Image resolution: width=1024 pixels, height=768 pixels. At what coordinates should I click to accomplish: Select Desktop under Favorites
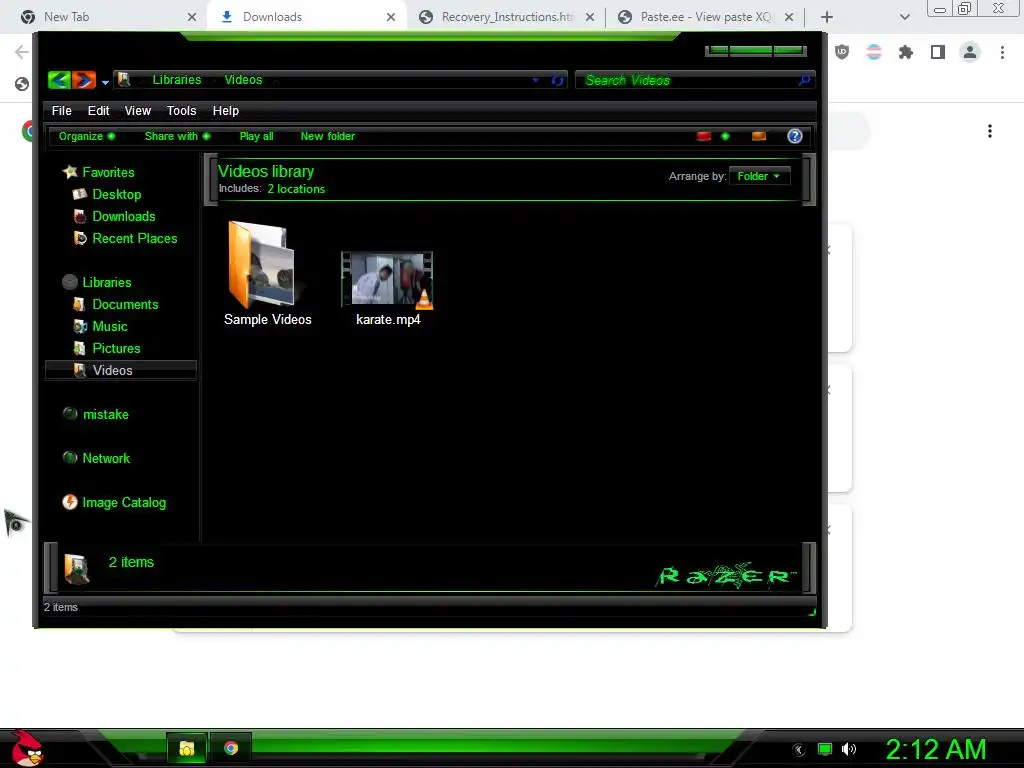point(116,194)
